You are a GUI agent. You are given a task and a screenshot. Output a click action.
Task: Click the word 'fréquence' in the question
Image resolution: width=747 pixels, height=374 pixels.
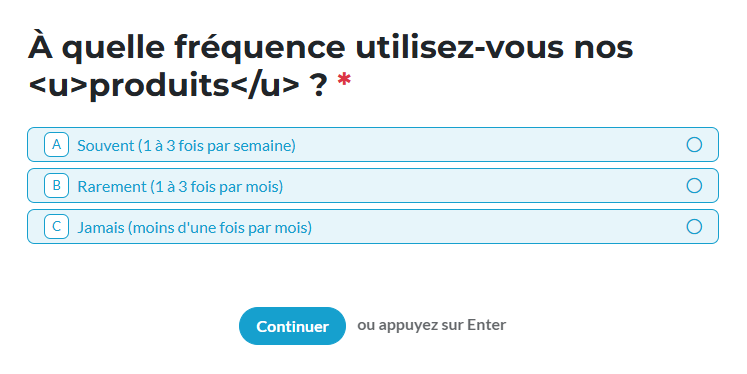pos(259,47)
